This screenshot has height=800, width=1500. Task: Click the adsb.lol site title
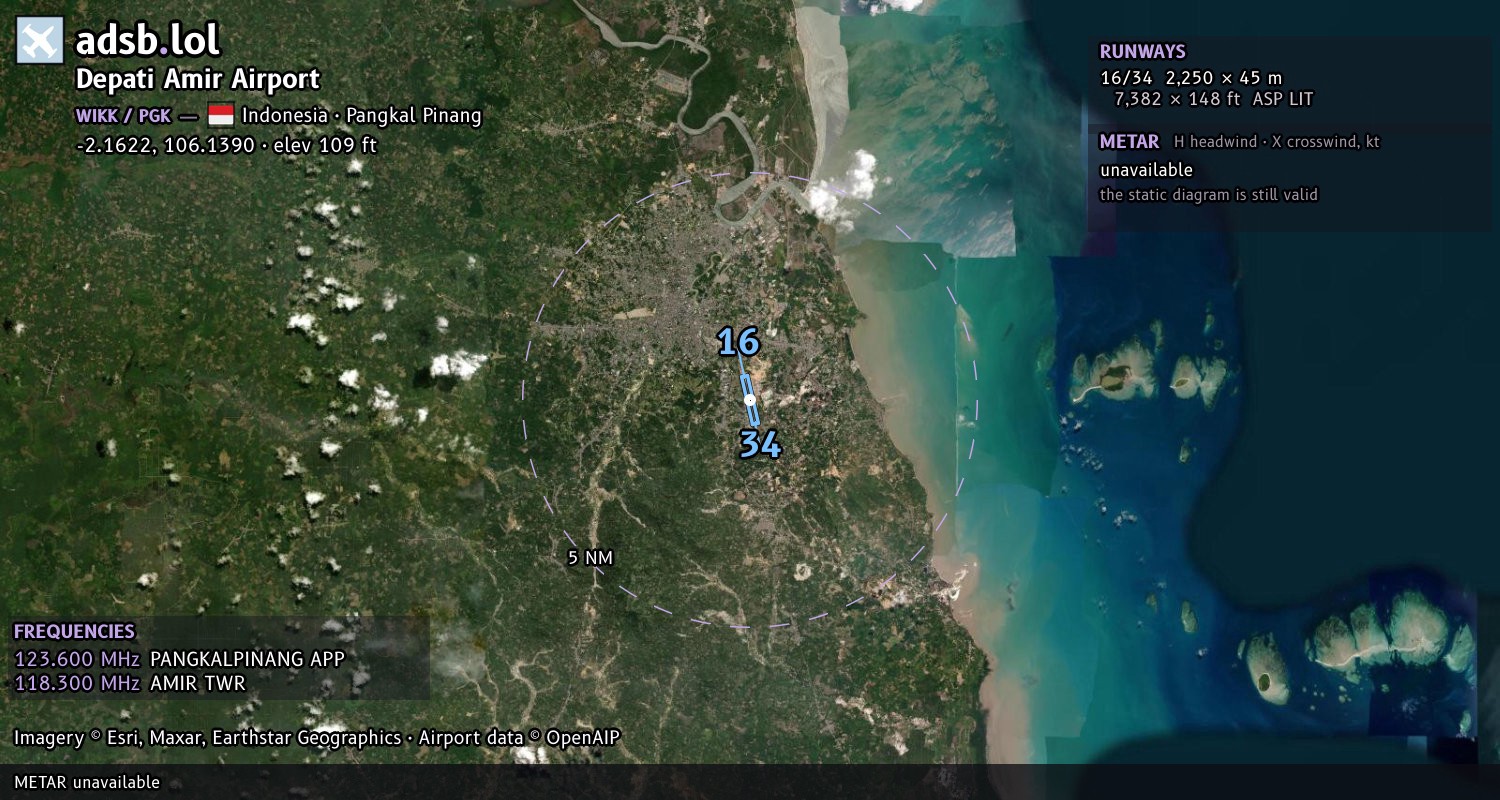(x=148, y=41)
